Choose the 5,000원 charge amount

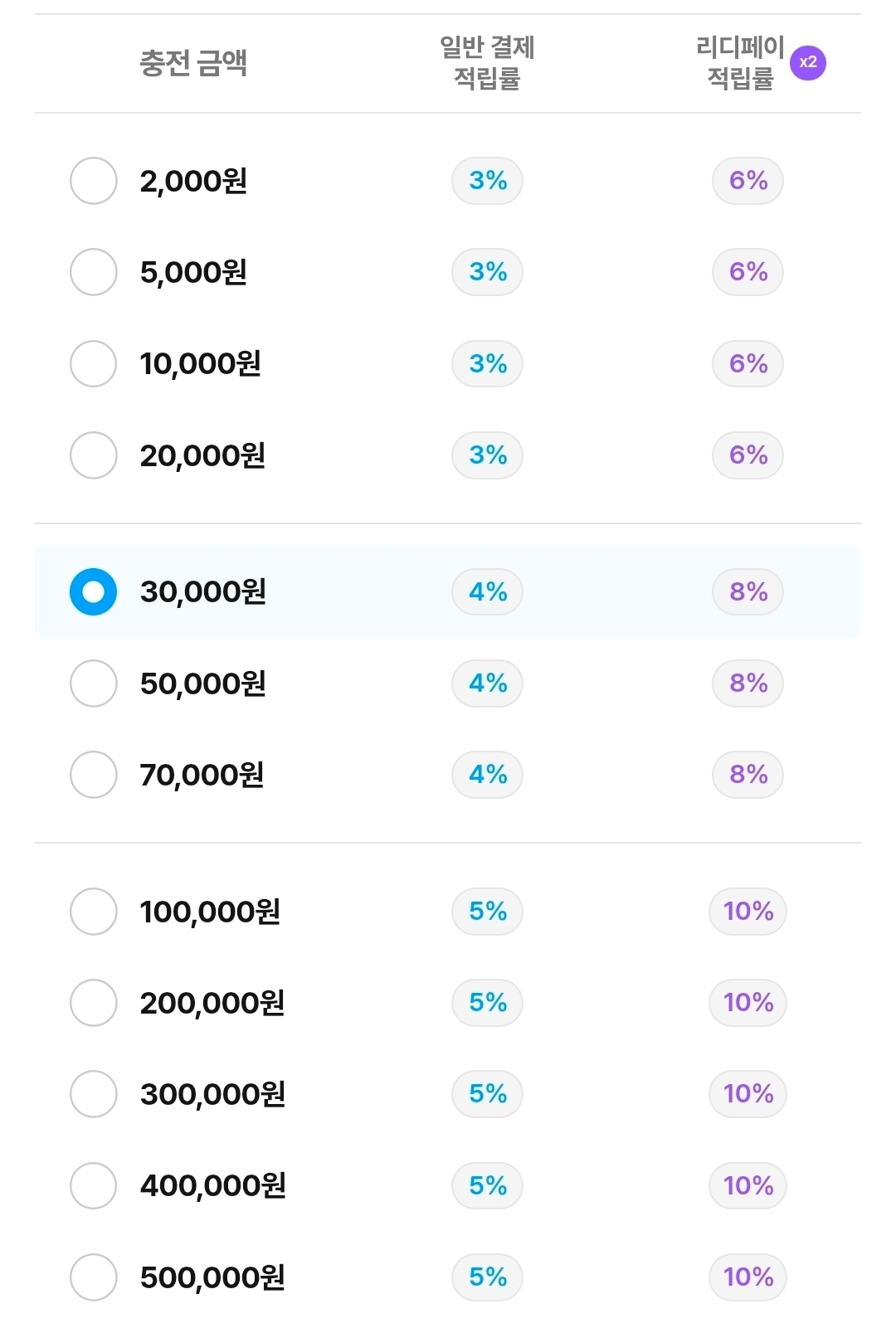click(93, 272)
